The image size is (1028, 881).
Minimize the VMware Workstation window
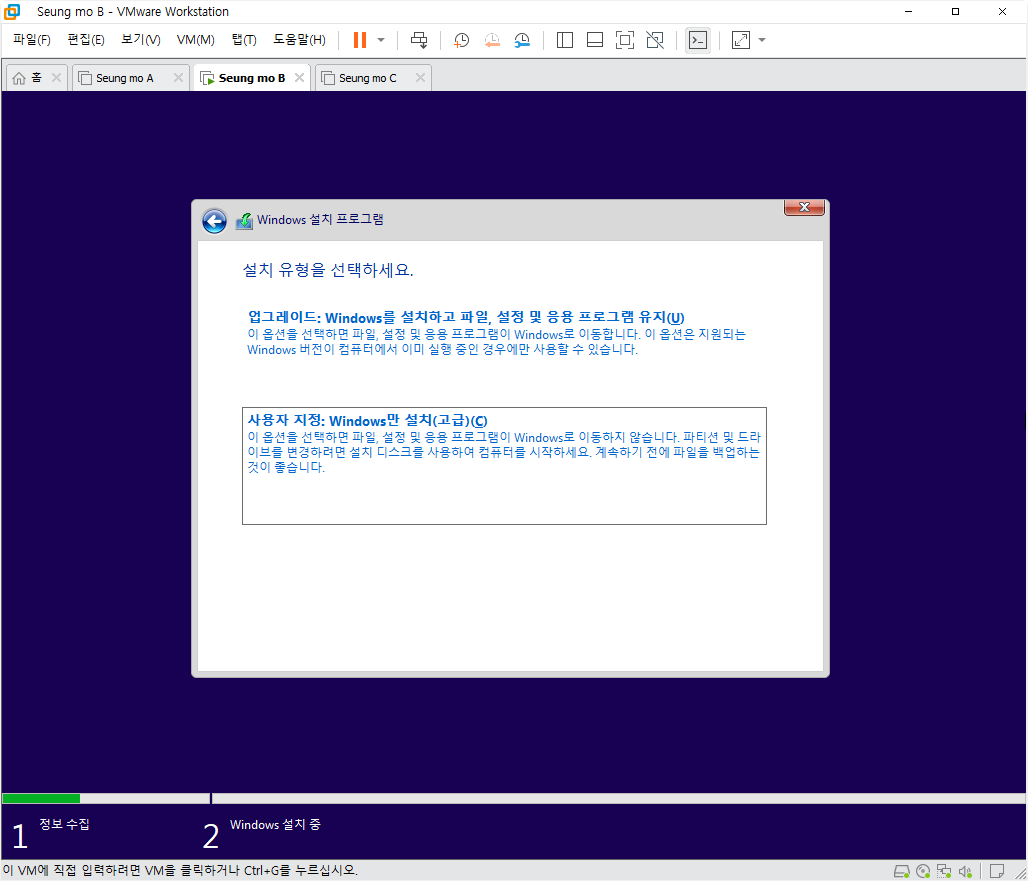coord(909,12)
